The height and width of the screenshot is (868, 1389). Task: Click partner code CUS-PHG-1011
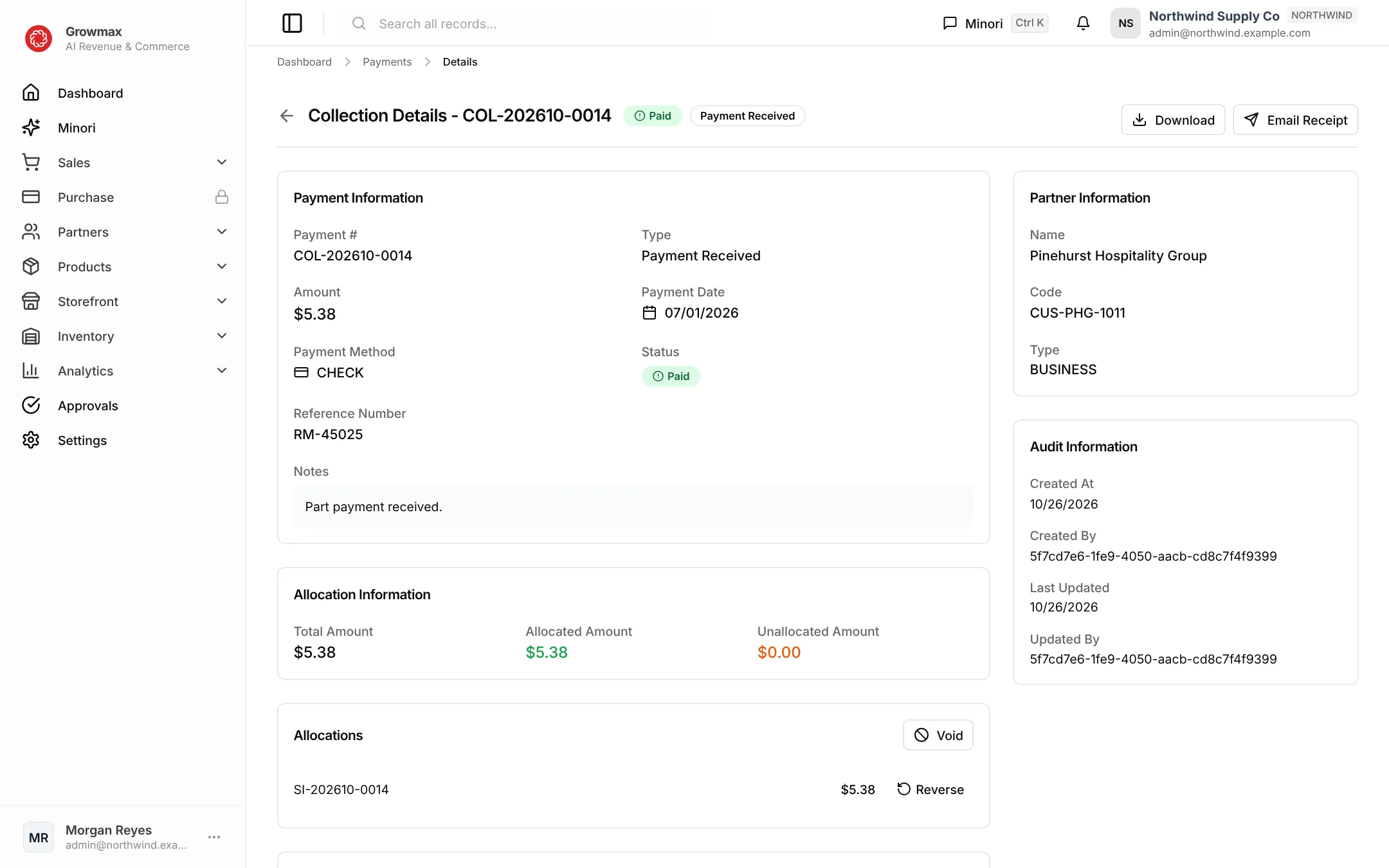click(x=1077, y=313)
